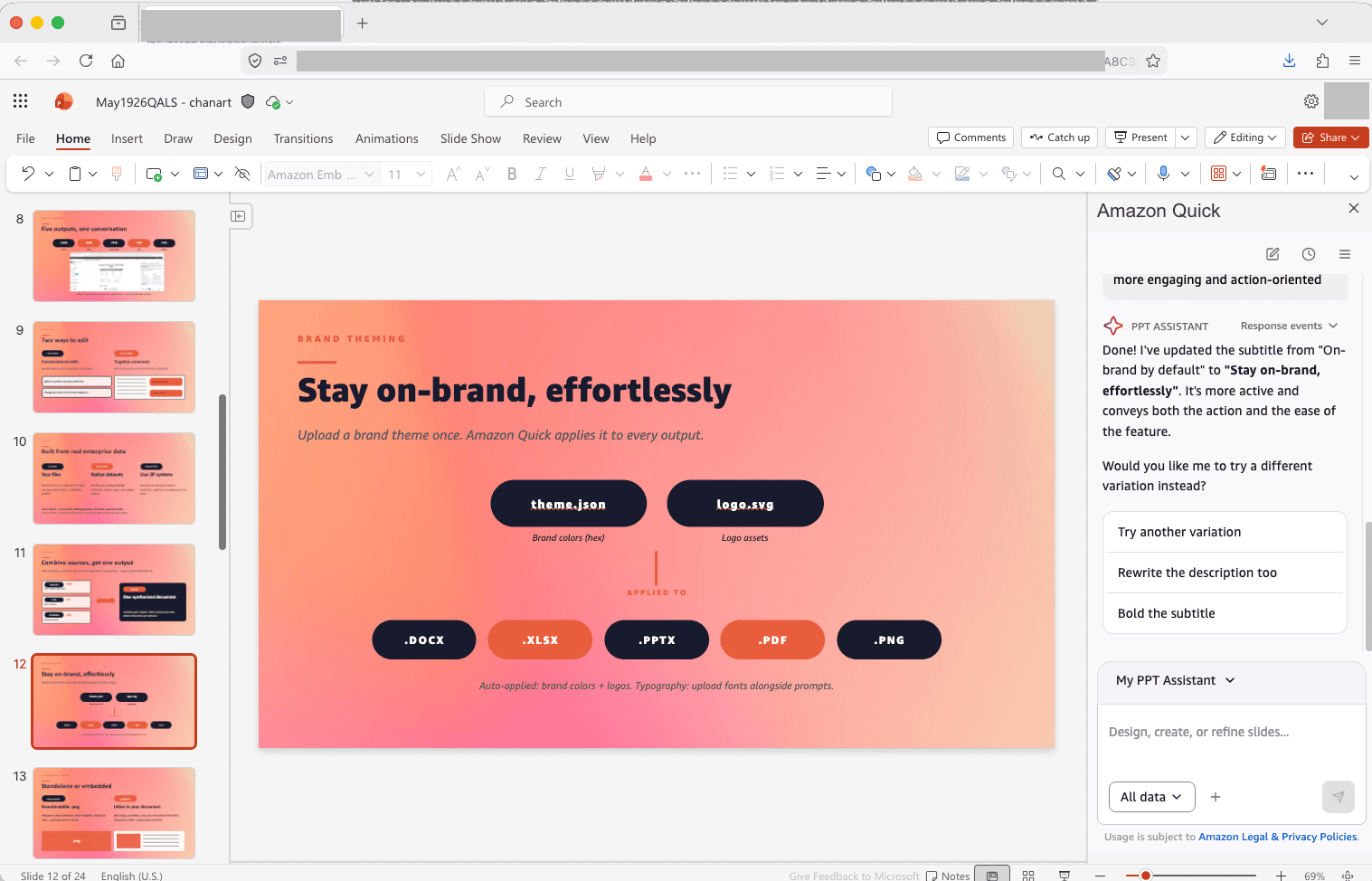This screenshot has height=881, width=1372.
Task: Open the Editing mode dropdown
Action: click(1245, 137)
